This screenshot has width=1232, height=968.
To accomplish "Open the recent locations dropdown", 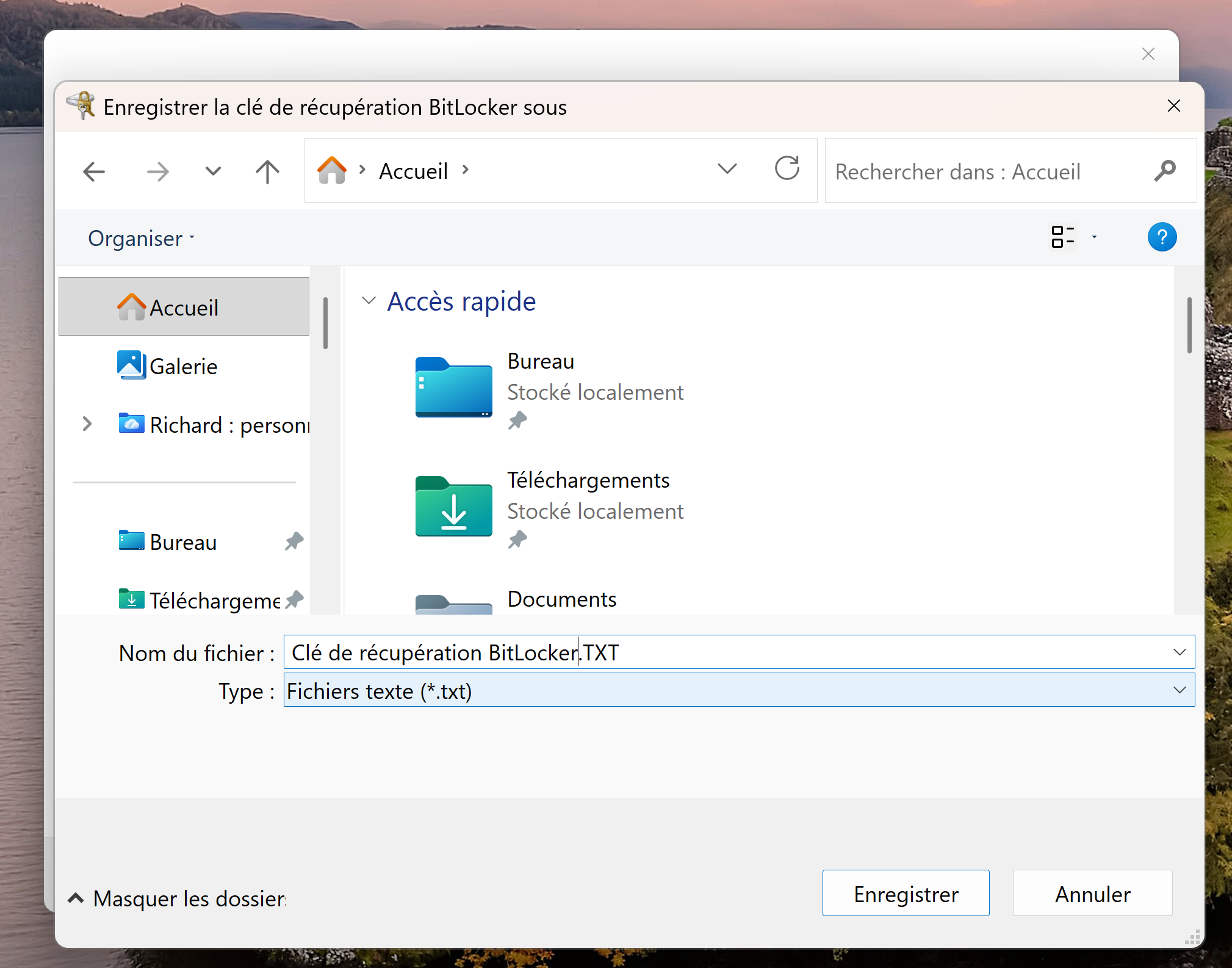I will (x=213, y=172).
